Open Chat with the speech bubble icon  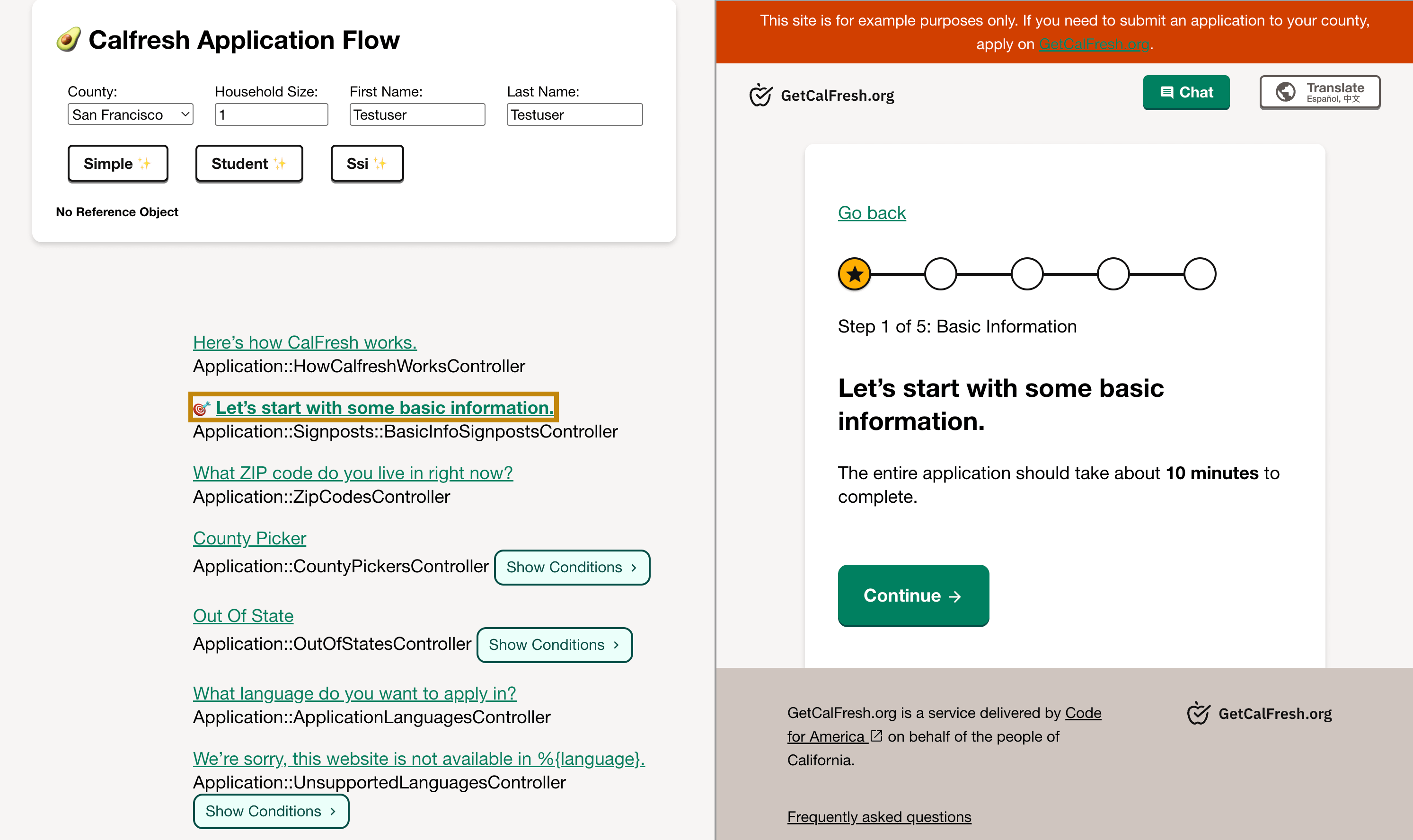click(x=1186, y=92)
